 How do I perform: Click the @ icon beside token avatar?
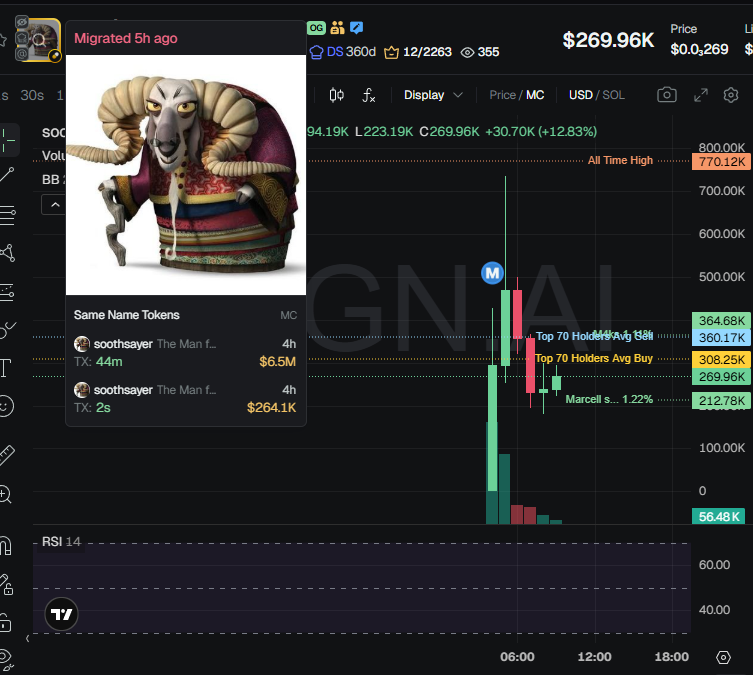pyautogui.click(x=22, y=54)
